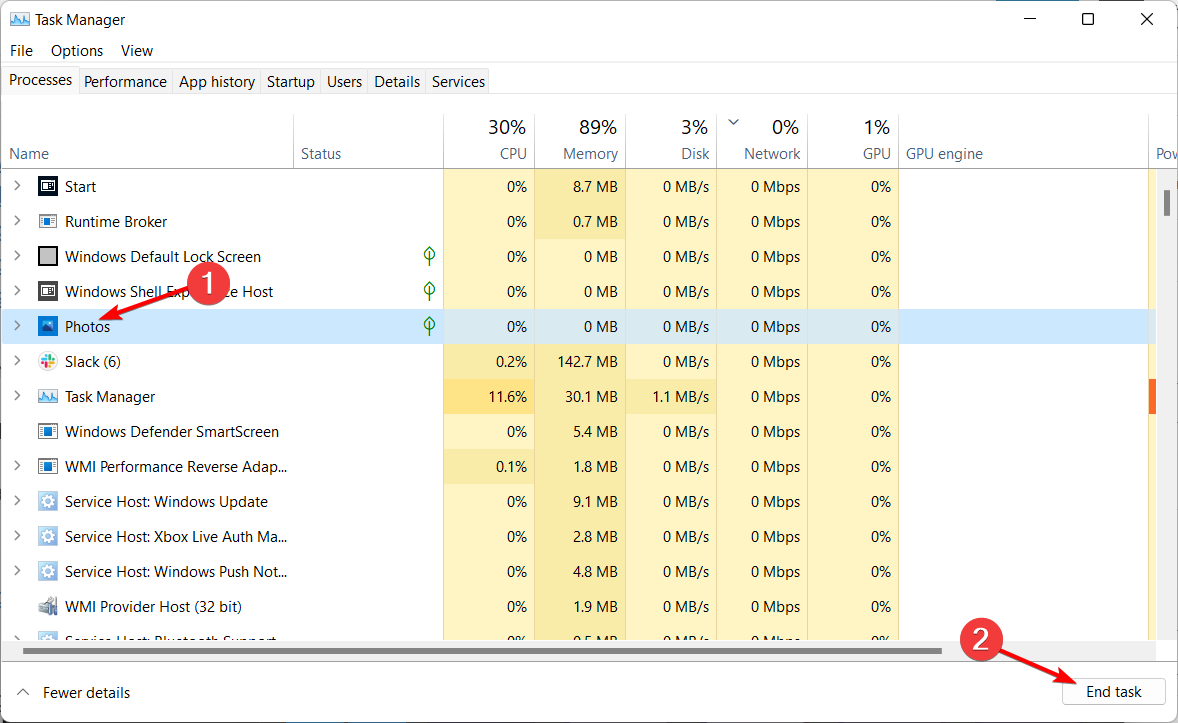1178x723 pixels.
Task: Switch to the Services tab
Action: click(458, 81)
